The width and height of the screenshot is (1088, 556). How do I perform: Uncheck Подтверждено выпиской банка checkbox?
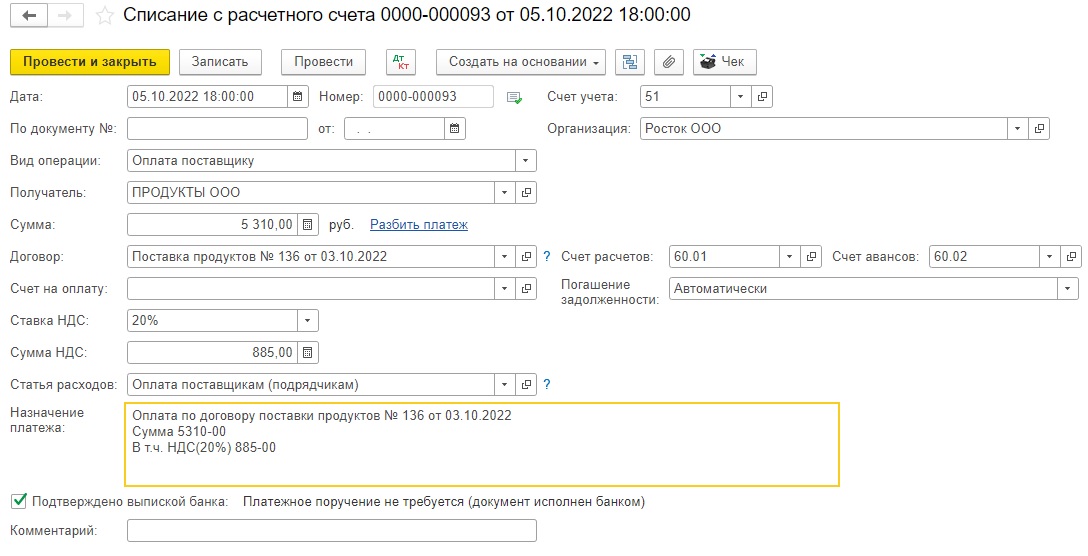click(19, 500)
